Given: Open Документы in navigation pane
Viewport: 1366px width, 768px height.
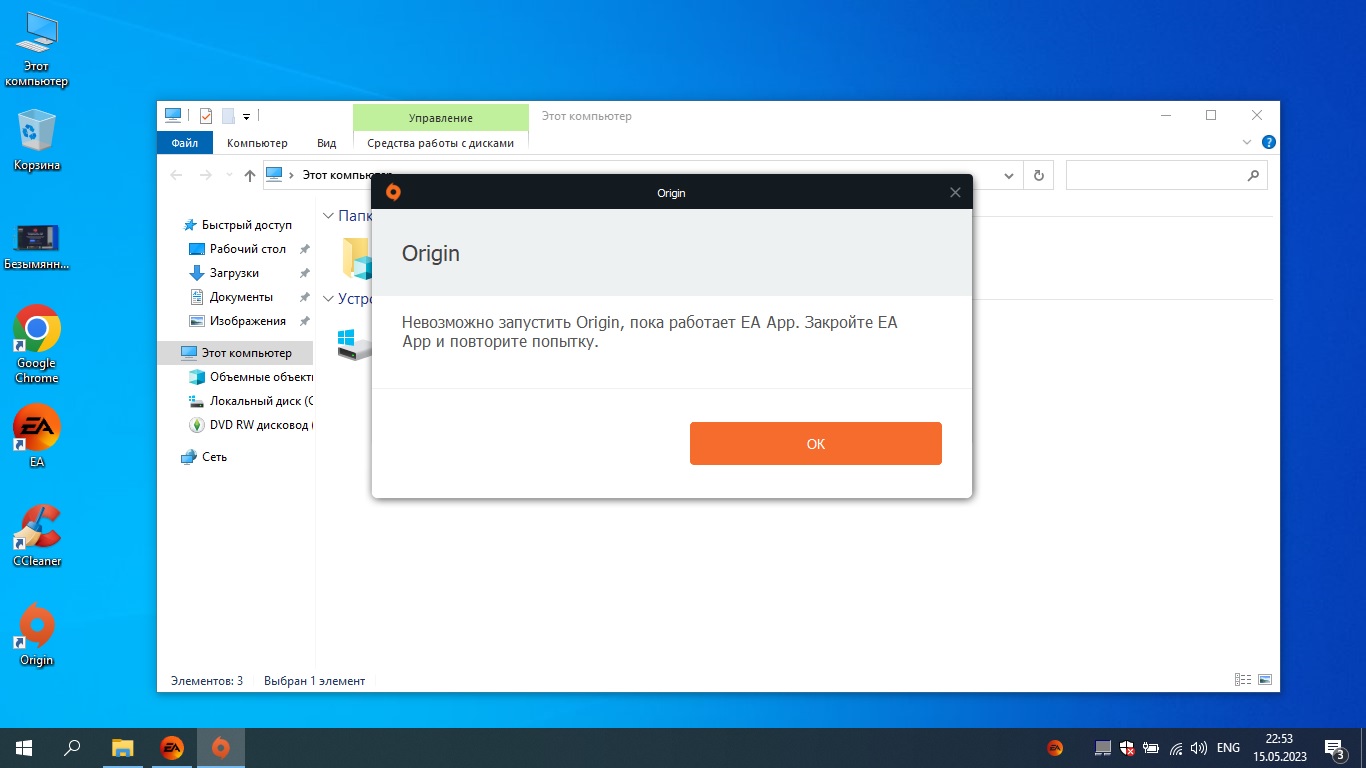Looking at the screenshot, I should coord(241,297).
